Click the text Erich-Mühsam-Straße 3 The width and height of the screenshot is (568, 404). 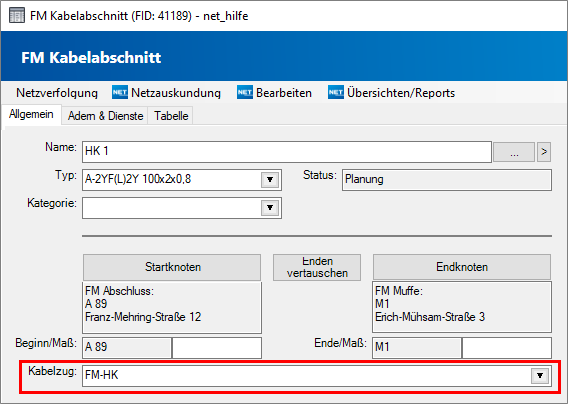tap(430, 317)
